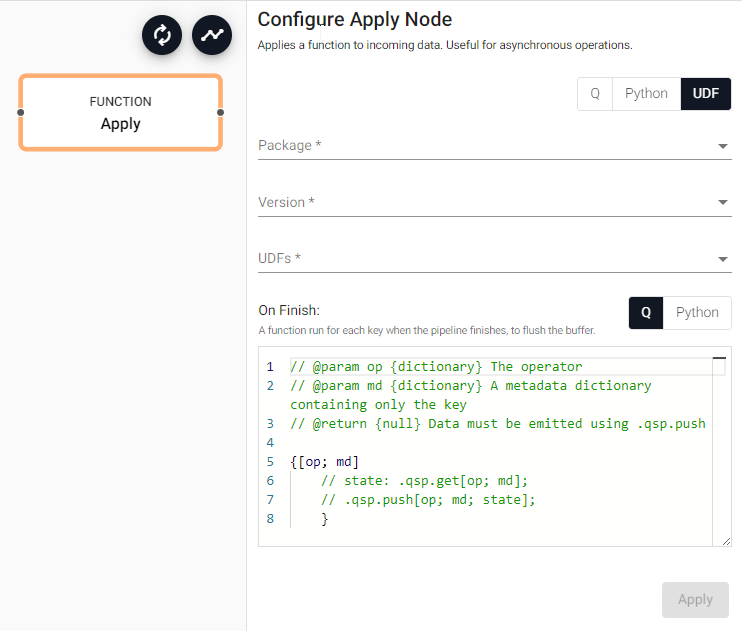Viewport: 742px width, 631px height.
Task: Click the code editor minimize dash icon
Action: (719, 358)
